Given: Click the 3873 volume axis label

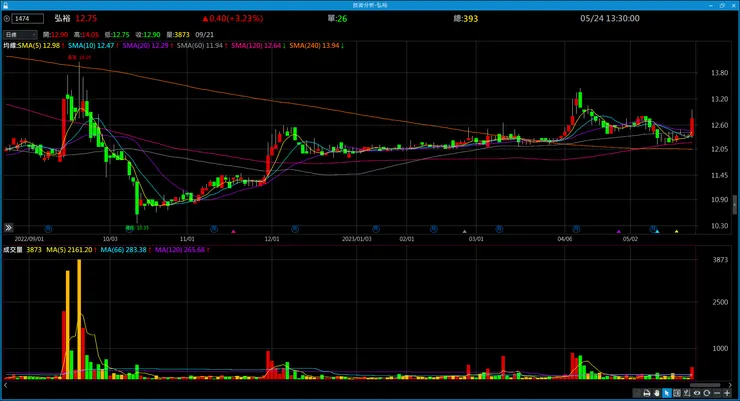Looking at the screenshot, I should click(x=720, y=259).
